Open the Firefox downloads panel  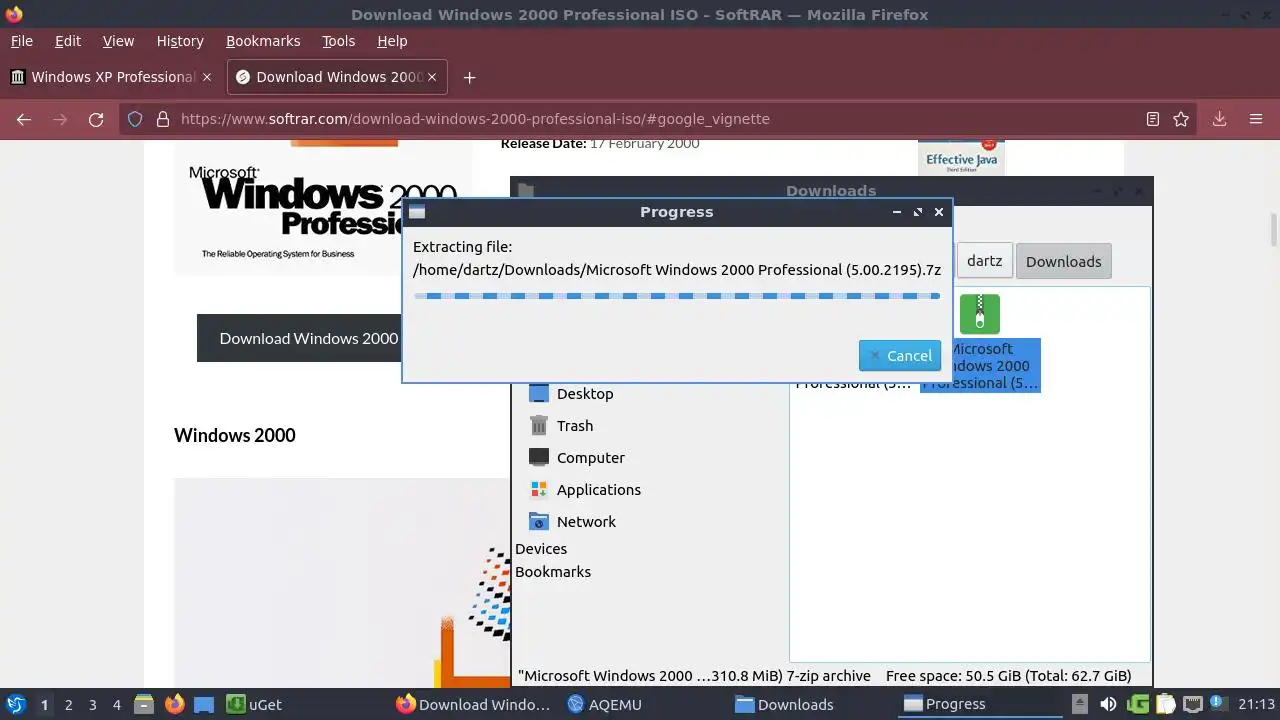click(x=1219, y=119)
